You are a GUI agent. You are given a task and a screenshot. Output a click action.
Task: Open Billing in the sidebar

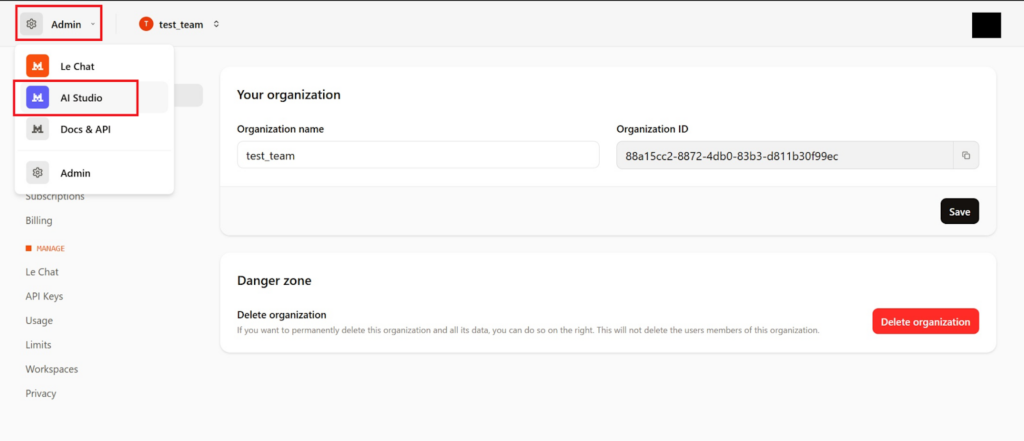39,220
